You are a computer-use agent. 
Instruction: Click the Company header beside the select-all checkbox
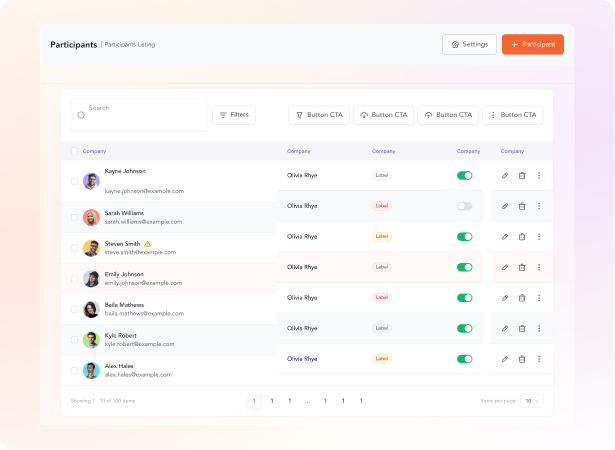(x=94, y=151)
